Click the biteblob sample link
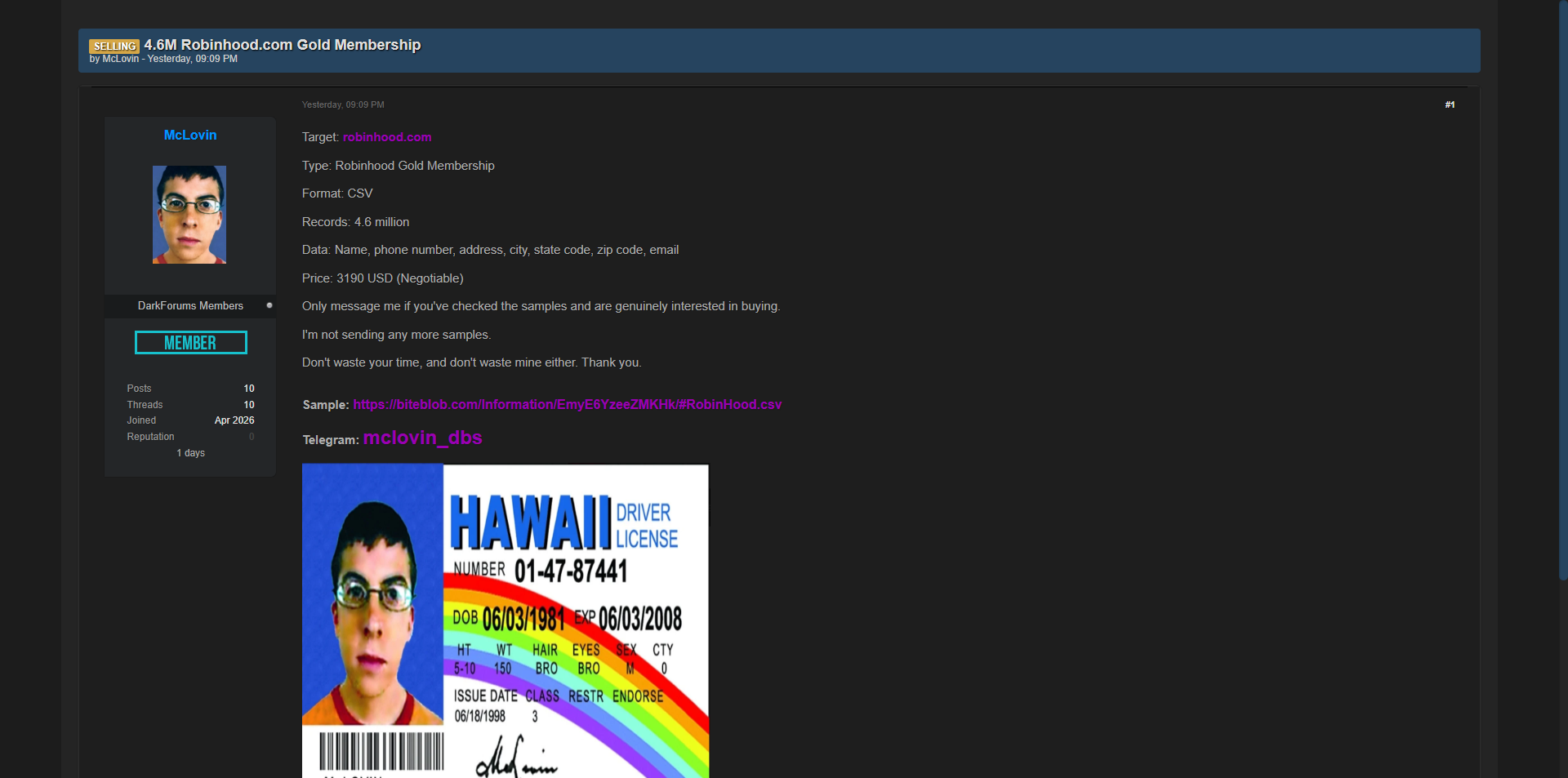 567,405
